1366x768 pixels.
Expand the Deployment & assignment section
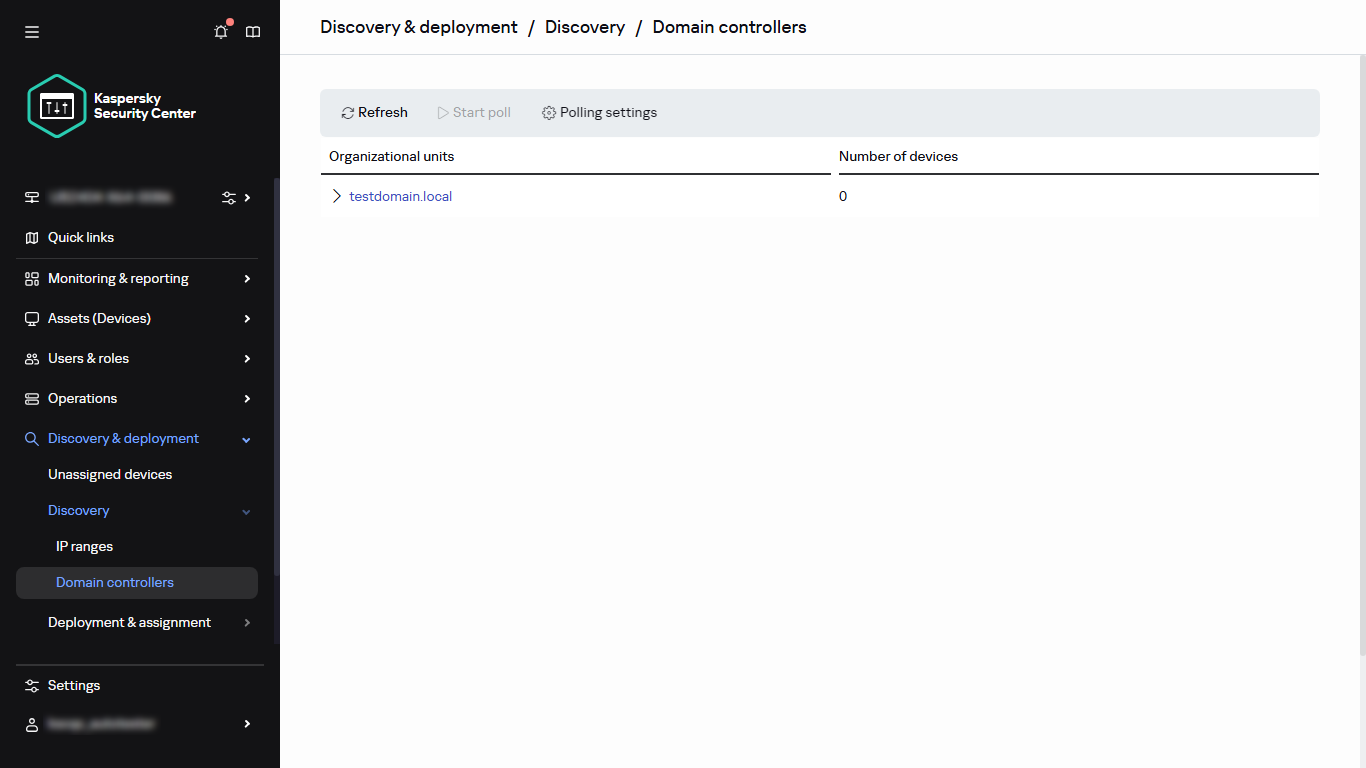point(246,622)
